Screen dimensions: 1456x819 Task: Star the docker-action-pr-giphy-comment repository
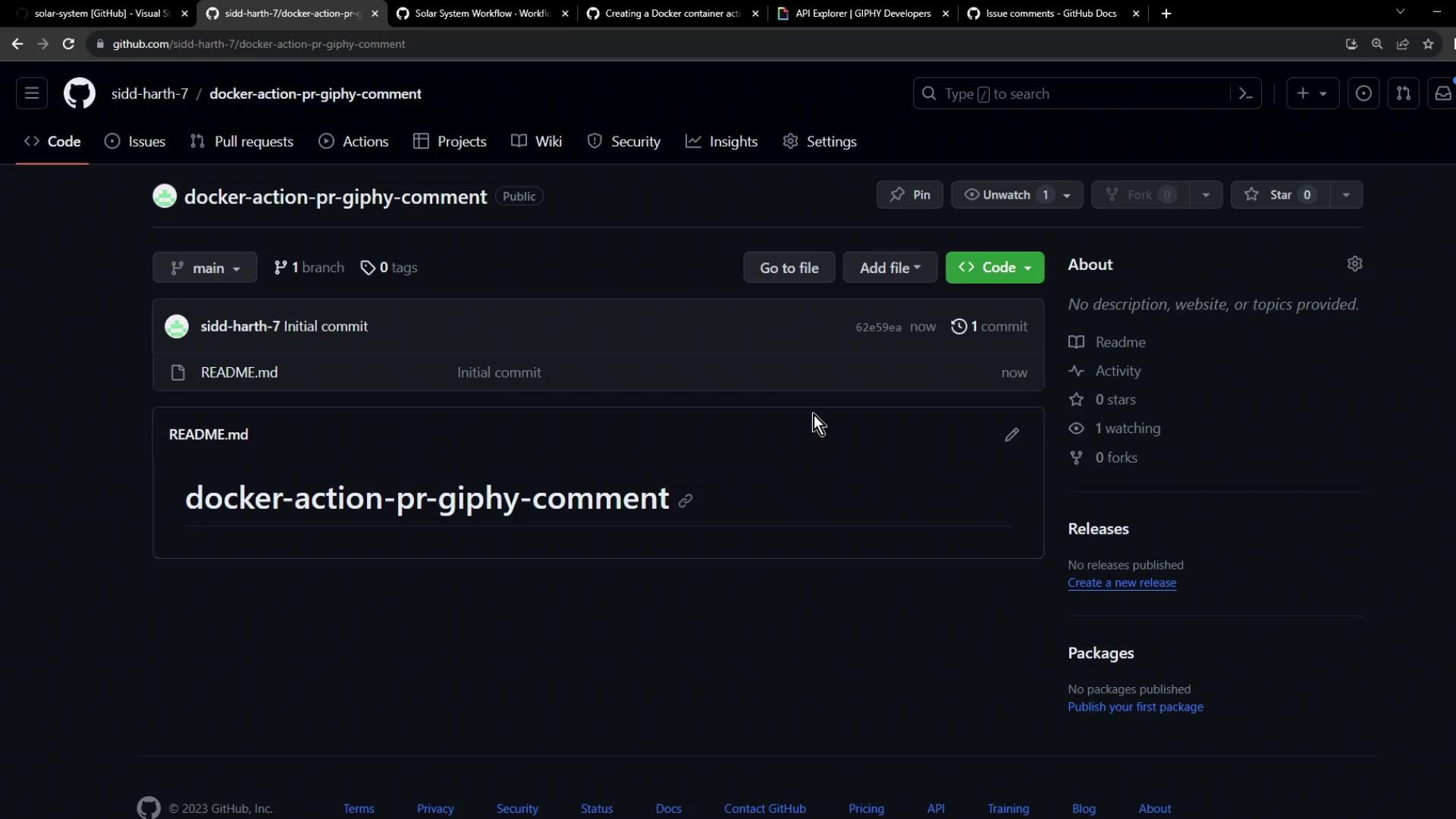point(1280,195)
